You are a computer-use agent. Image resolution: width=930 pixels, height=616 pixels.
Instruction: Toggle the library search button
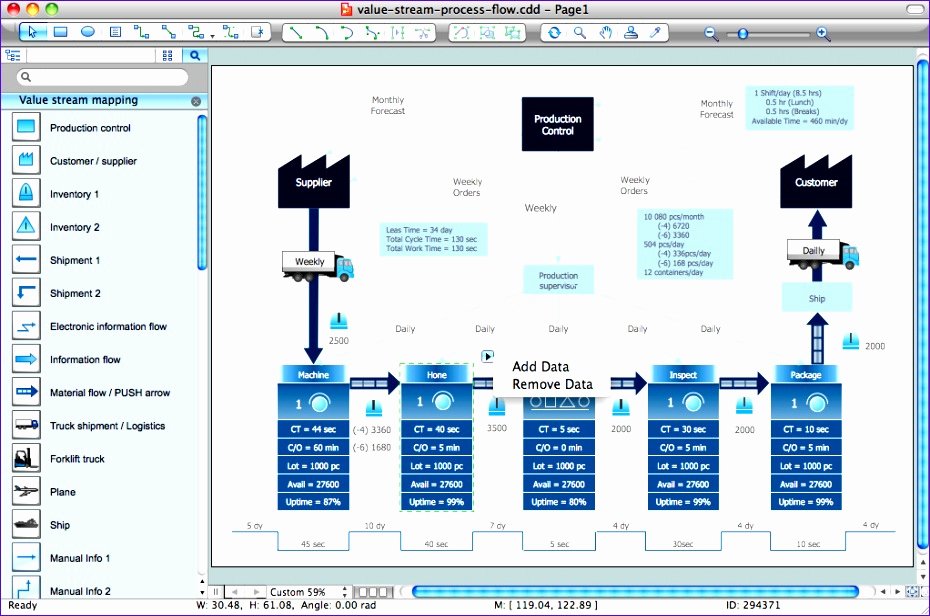coord(195,56)
